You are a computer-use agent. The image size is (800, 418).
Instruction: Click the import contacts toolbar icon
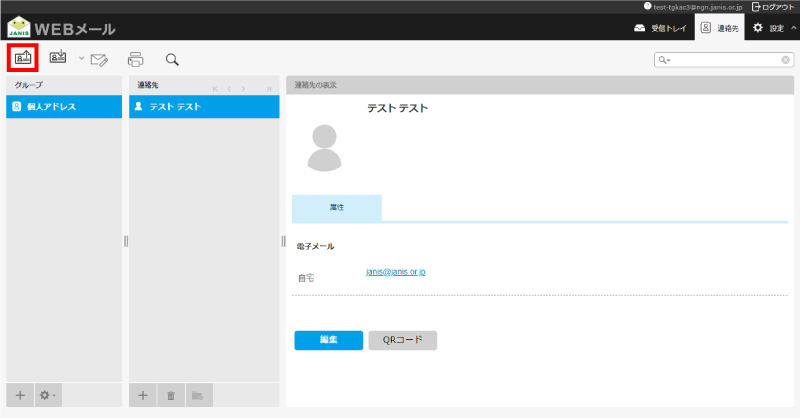pyautogui.click(x=22, y=58)
